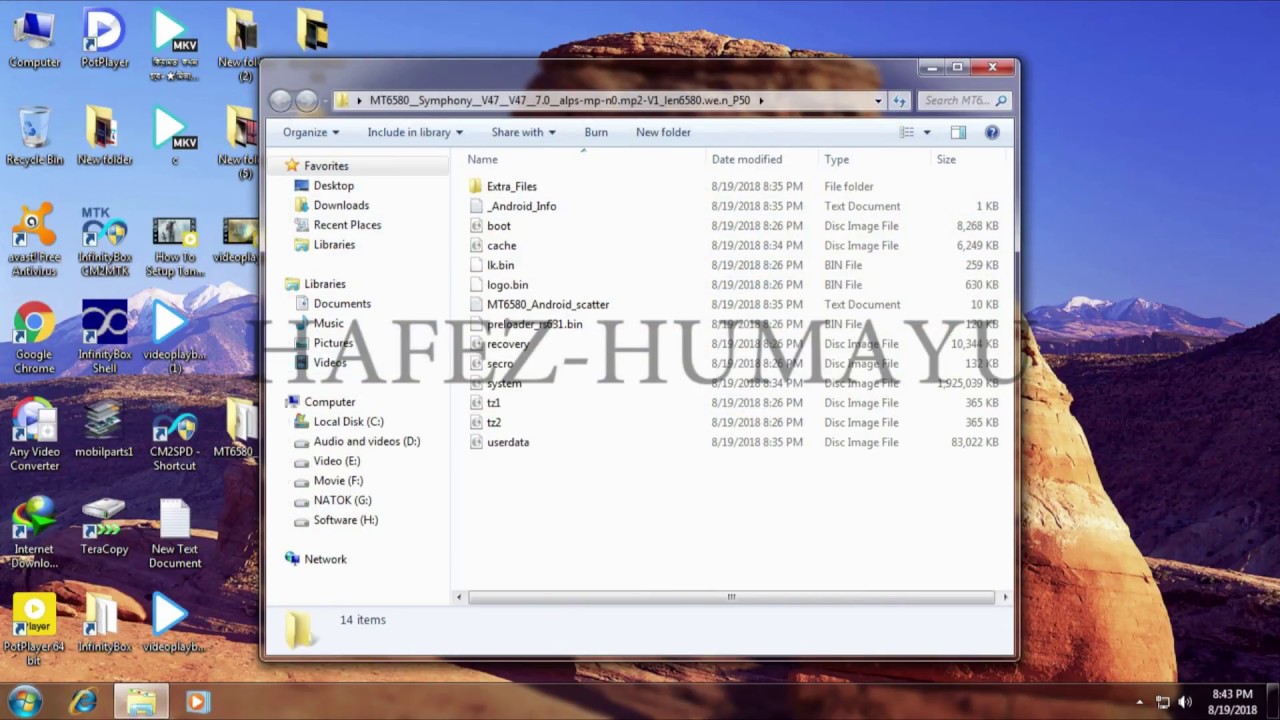Viewport: 1280px width, 720px height.
Task: Select MT6580_Android_scatter file
Action: pyautogui.click(x=547, y=304)
